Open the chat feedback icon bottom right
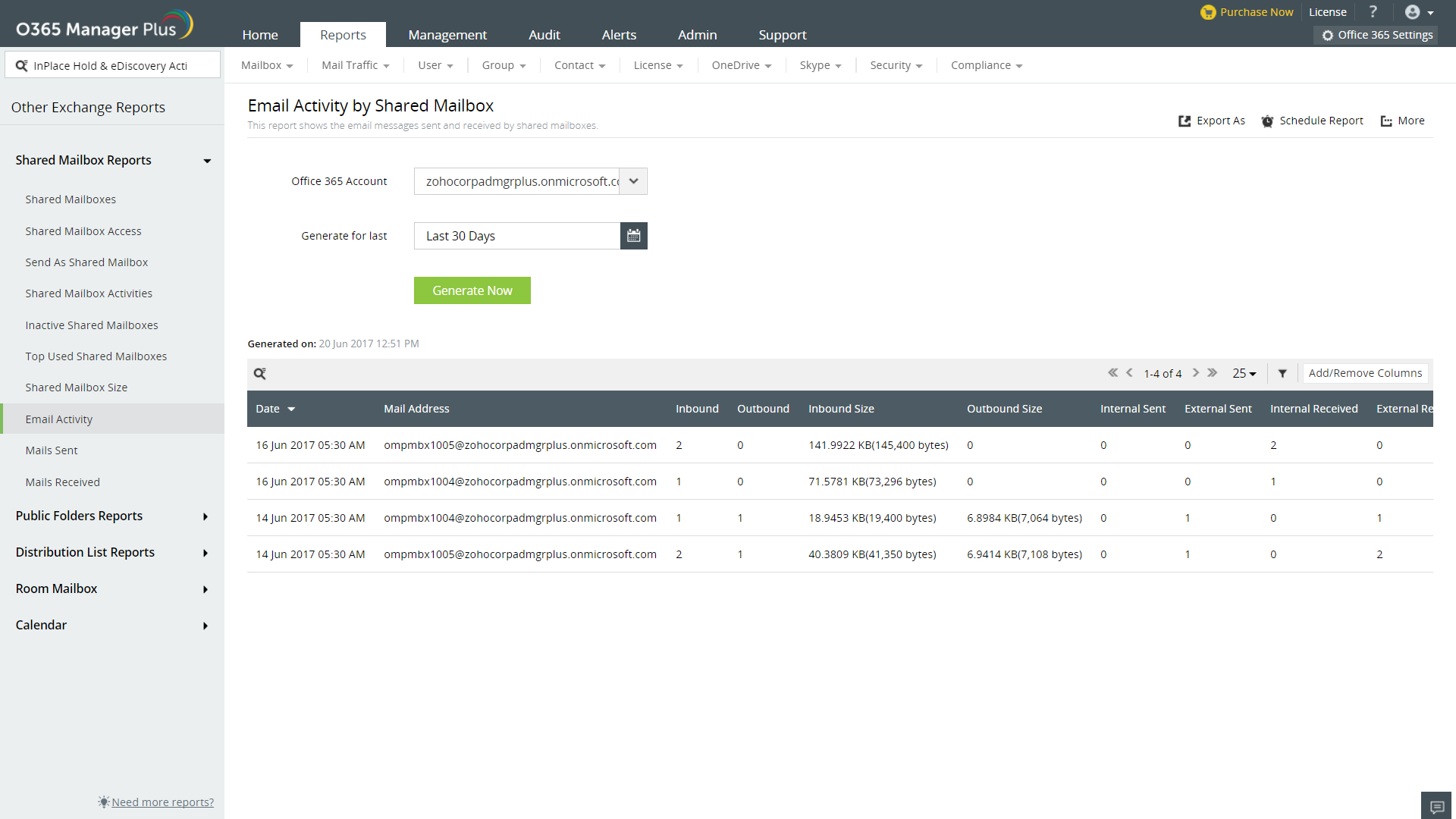Screen dimensions: 1456x819 point(1436,806)
